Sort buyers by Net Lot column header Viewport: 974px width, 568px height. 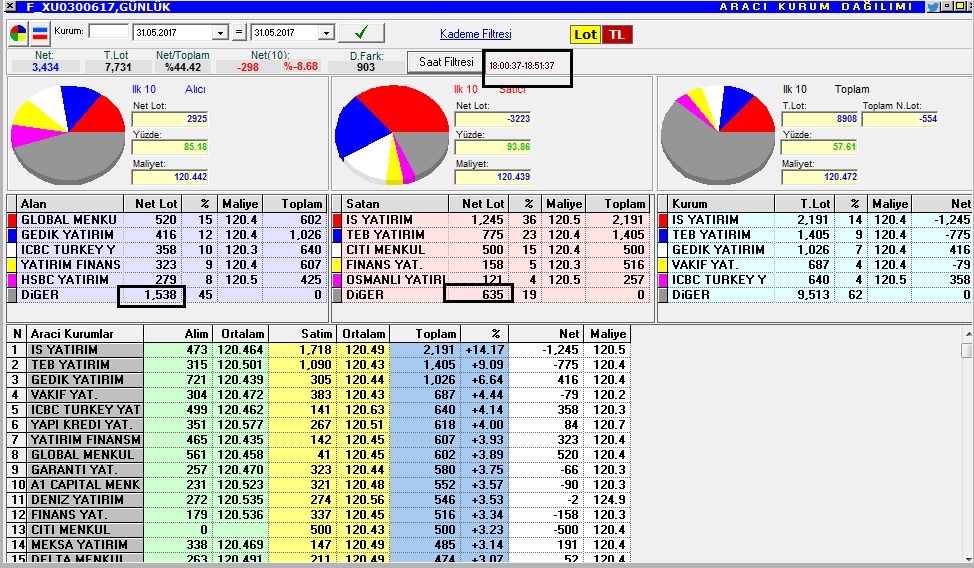152,204
